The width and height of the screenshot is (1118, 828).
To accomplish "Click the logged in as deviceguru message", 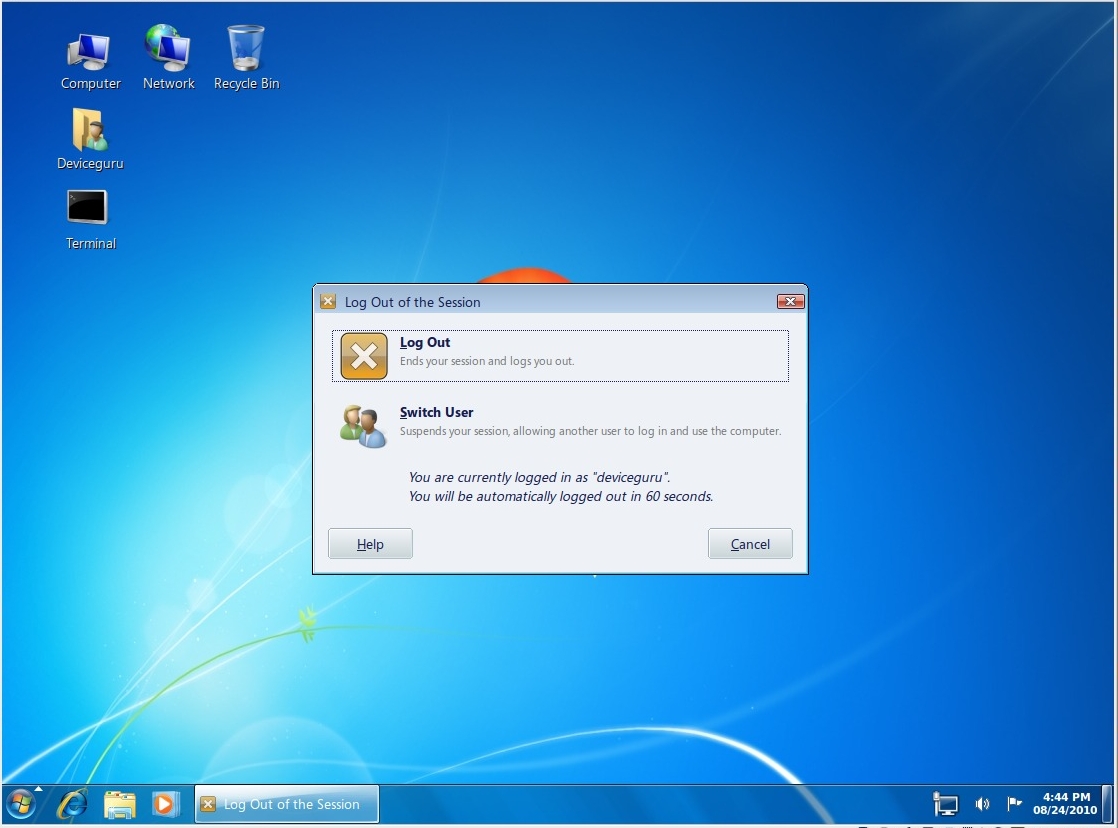I will [539, 477].
